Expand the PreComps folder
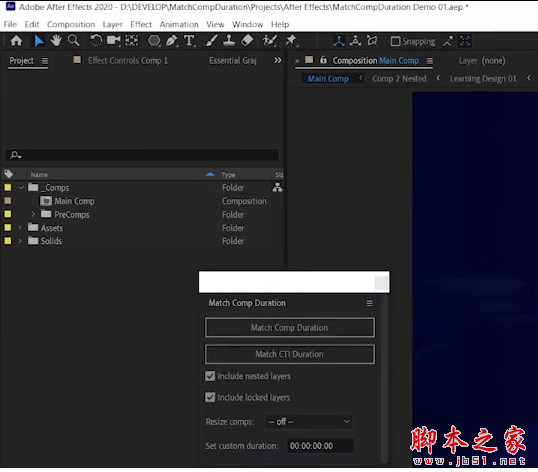 pos(33,214)
